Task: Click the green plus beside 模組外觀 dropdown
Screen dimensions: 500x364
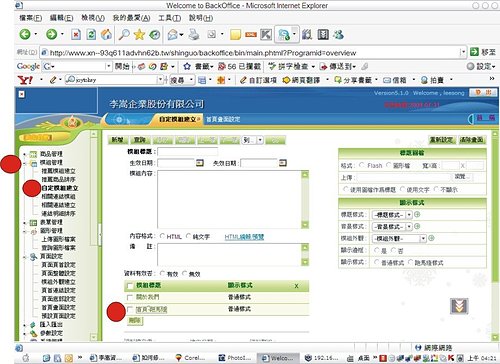Action: click(431, 238)
